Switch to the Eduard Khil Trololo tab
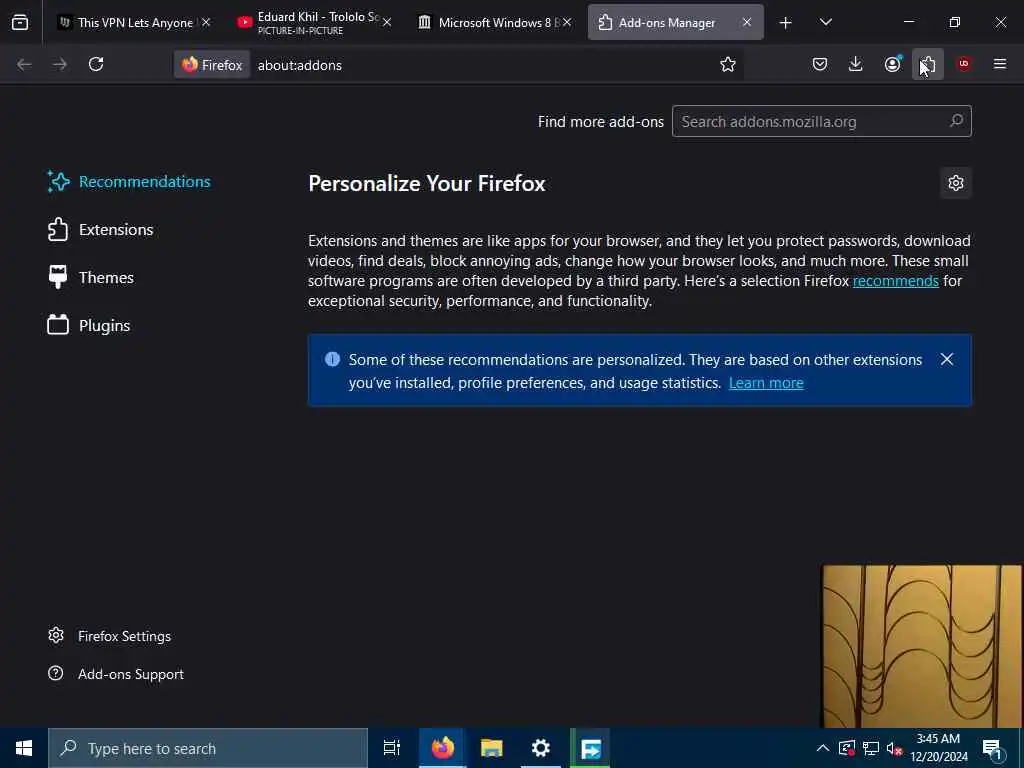The image size is (1024, 768). click(314, 22)
